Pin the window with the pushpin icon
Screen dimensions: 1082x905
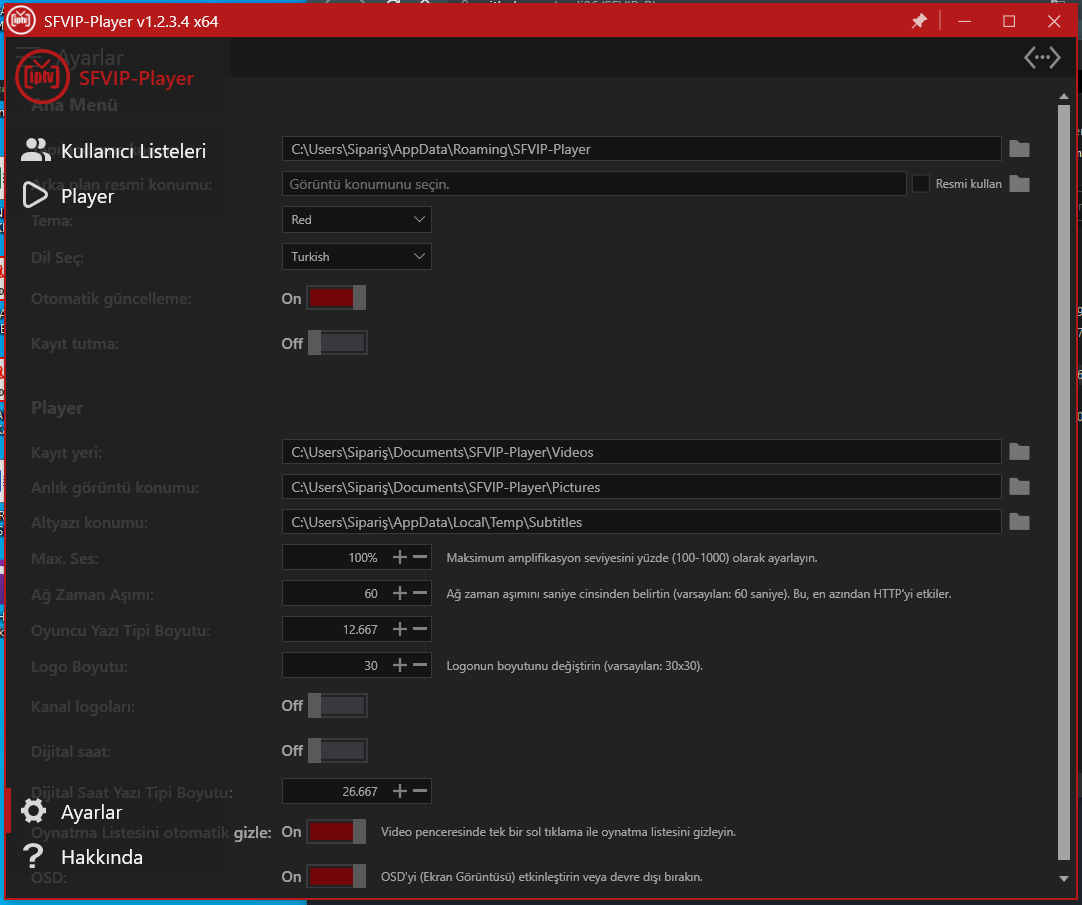click(x=919, y=21)
